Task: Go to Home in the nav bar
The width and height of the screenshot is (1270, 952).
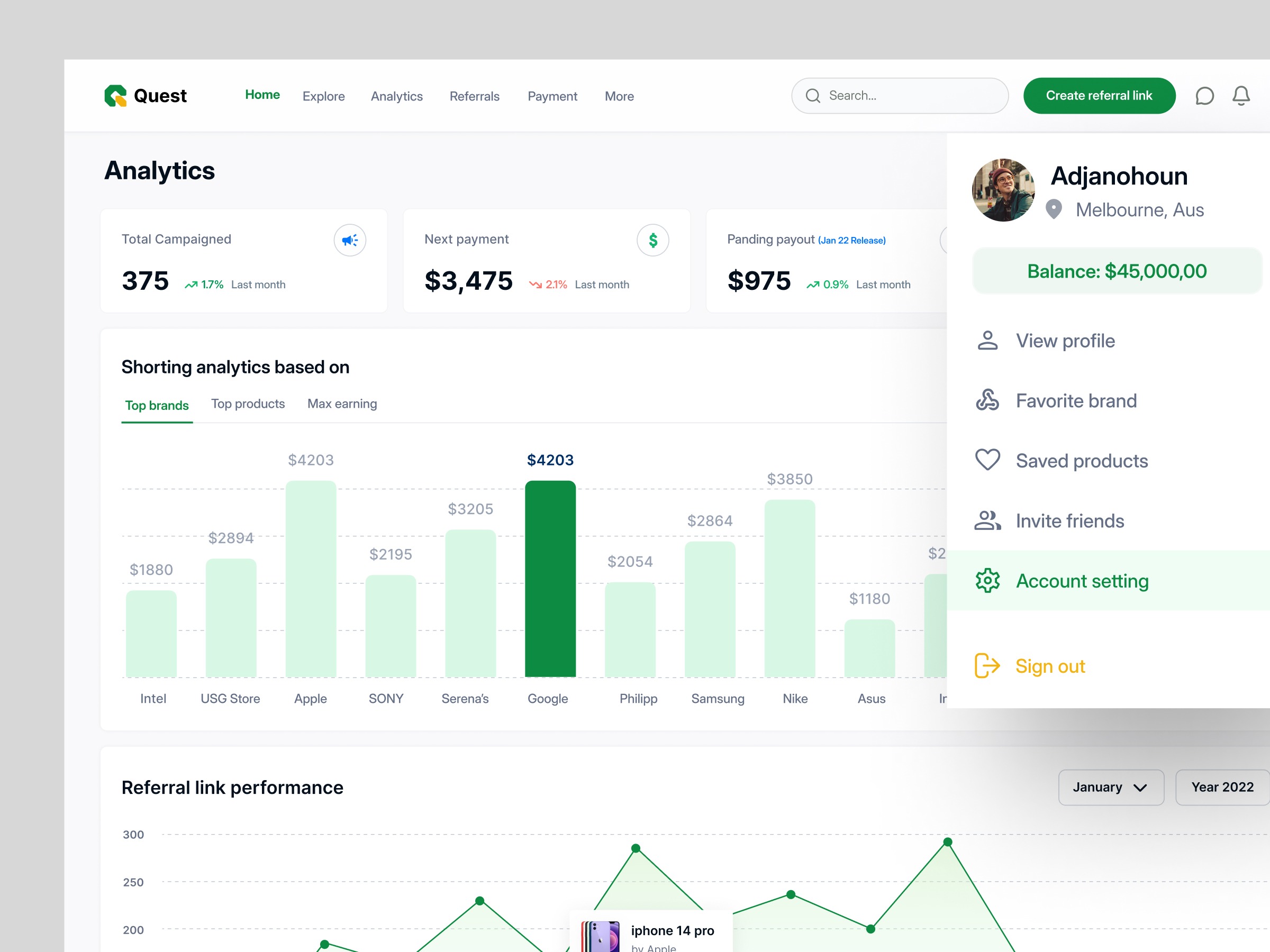Action: 262,95
